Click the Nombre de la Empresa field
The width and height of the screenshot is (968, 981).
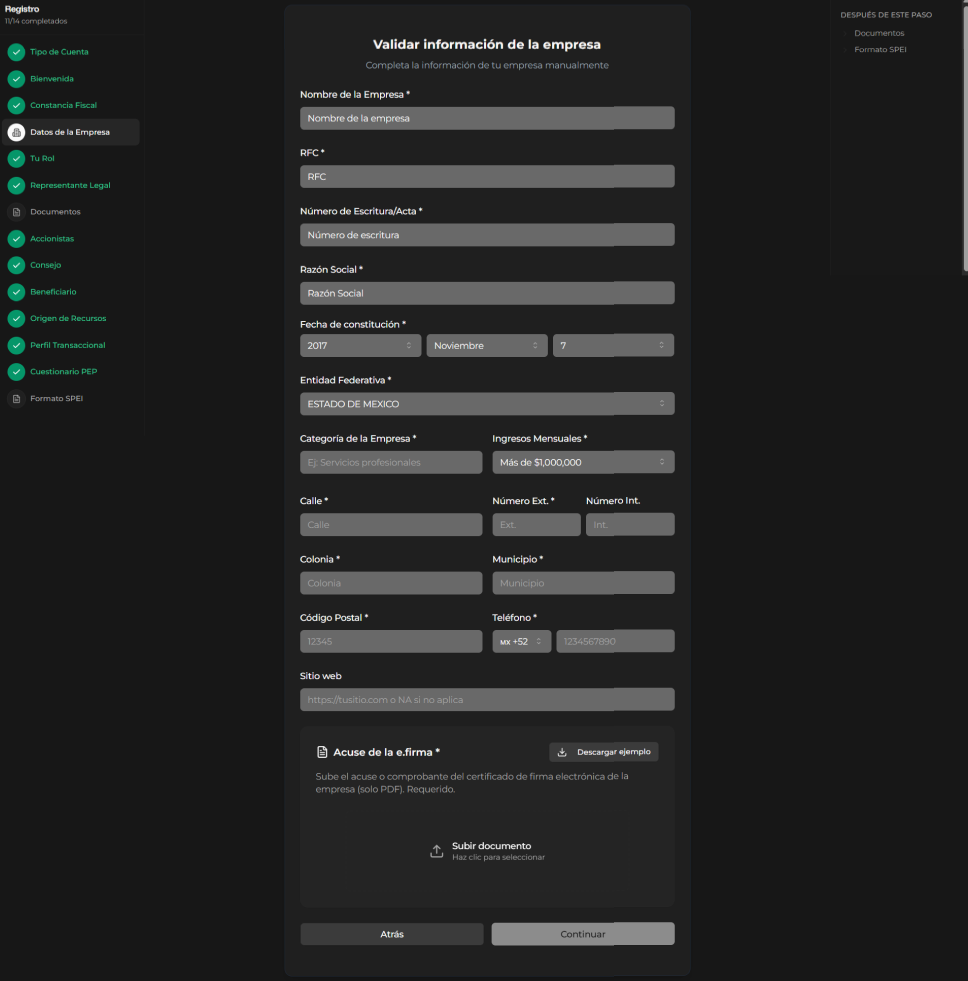[x=487, y=118]
